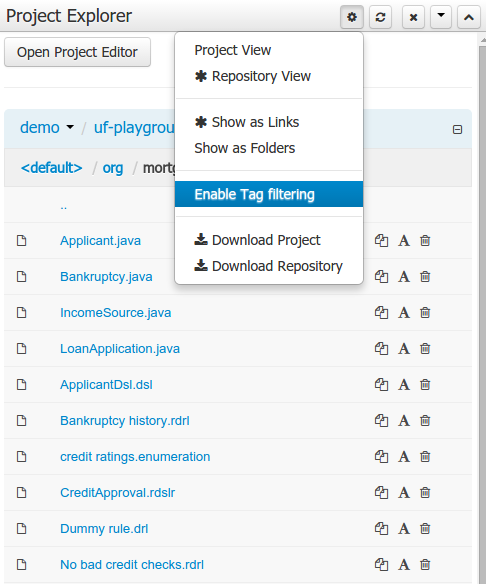Rename credit ratings.enumeration using the A icon
This screenshot has width=486, height=584.
pyautogui.click(x=404, y=457)
